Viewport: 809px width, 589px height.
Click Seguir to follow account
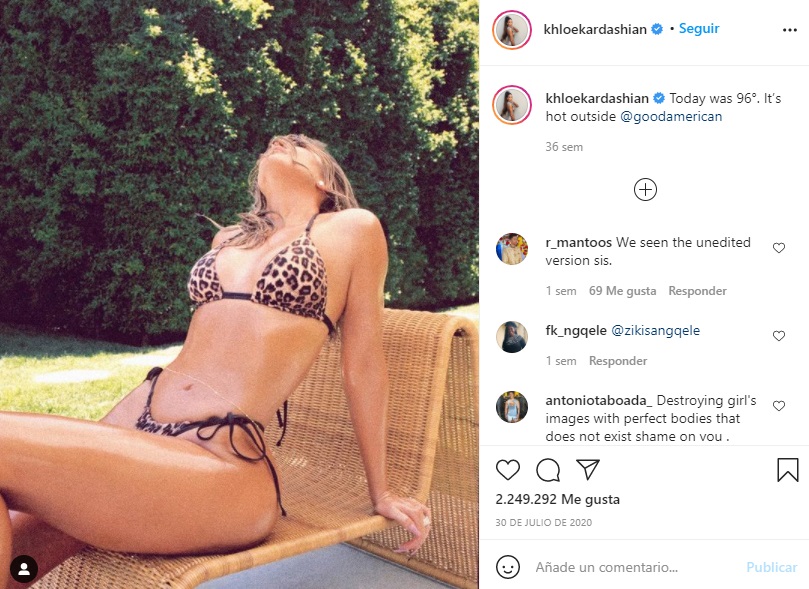(x=699, y=29)
